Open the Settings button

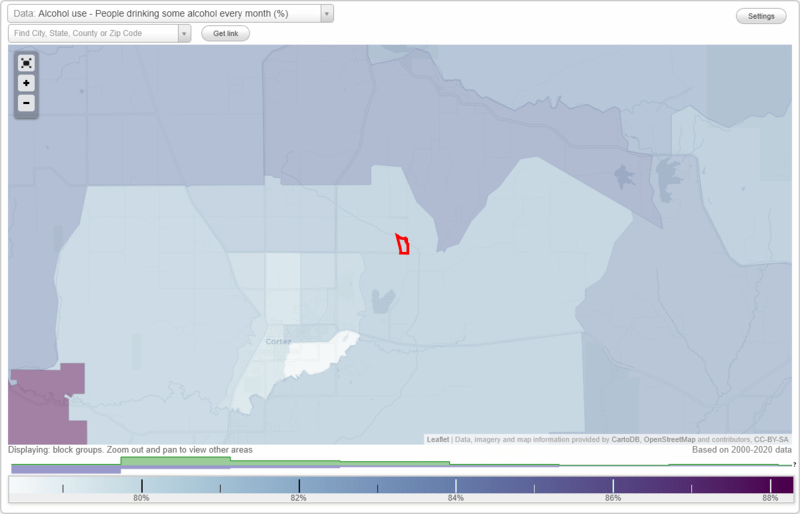tap(761, 16)
